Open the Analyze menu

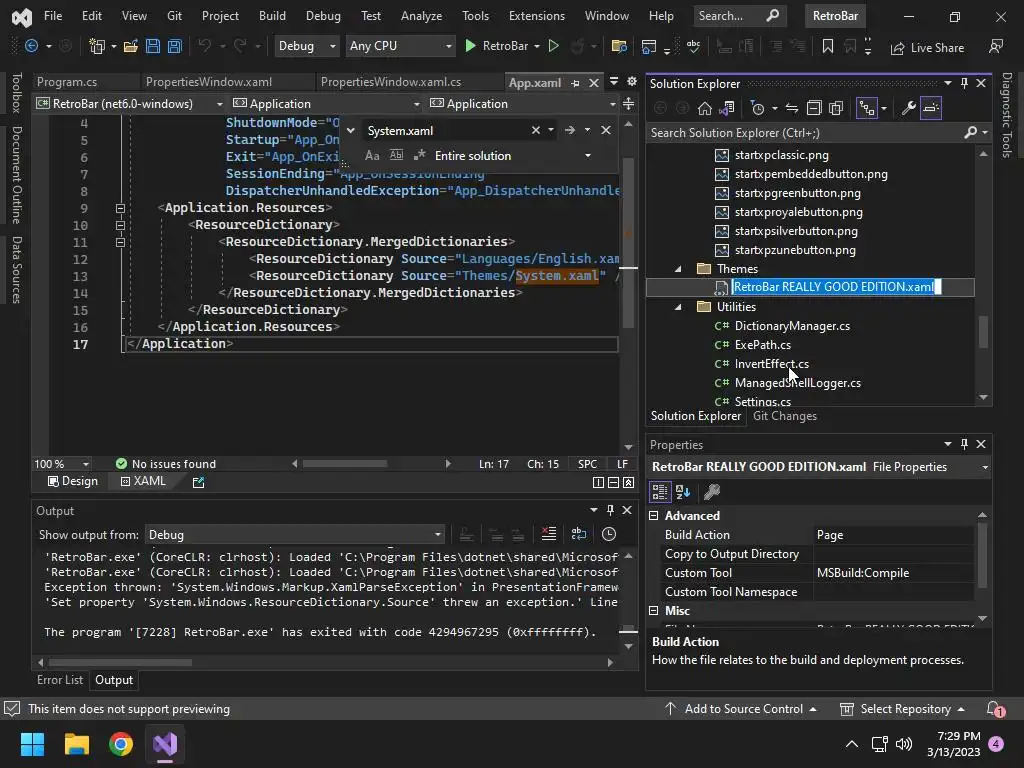click(x=421, y=16)
